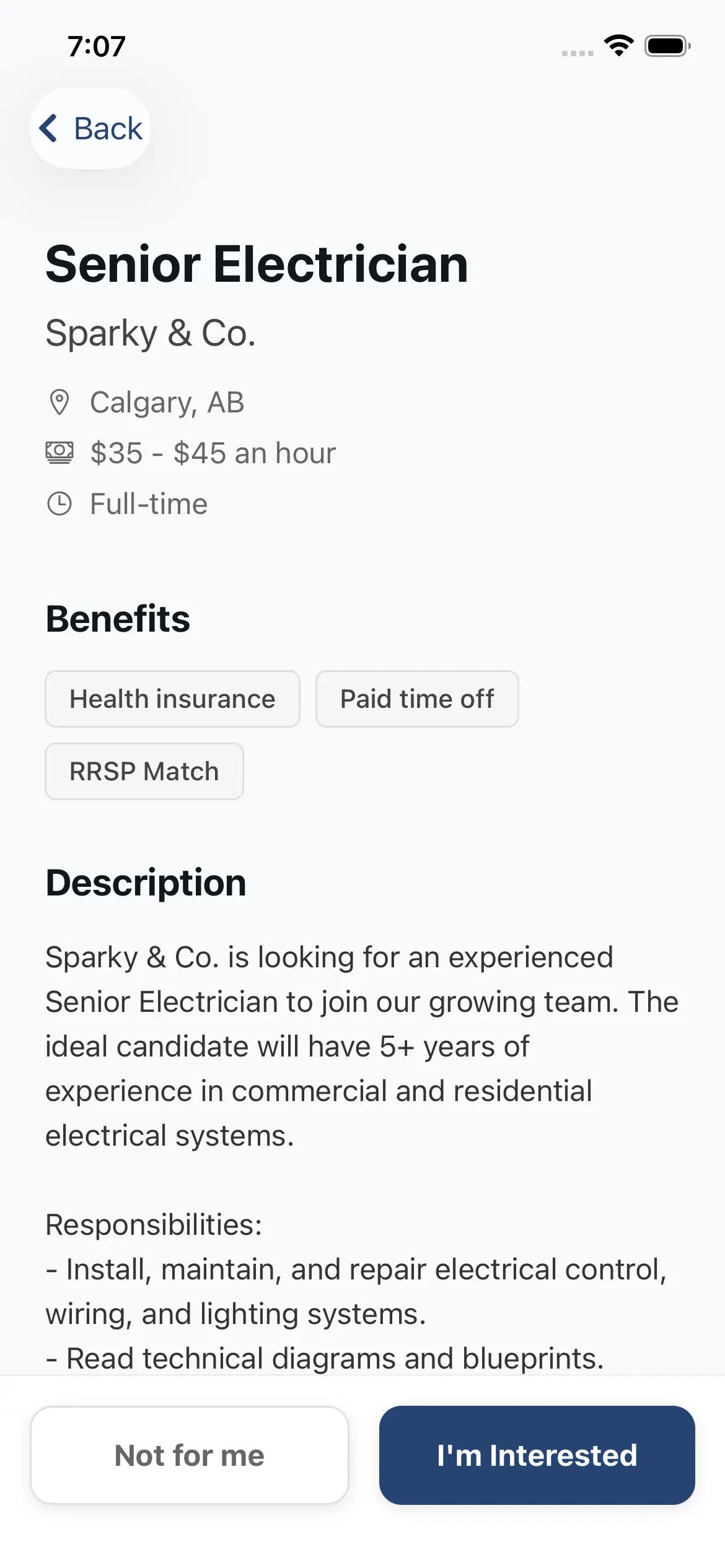This screenshot has width=725, height=1568.
Task: Tap the Full-time job type label
Action: point(149,503)
